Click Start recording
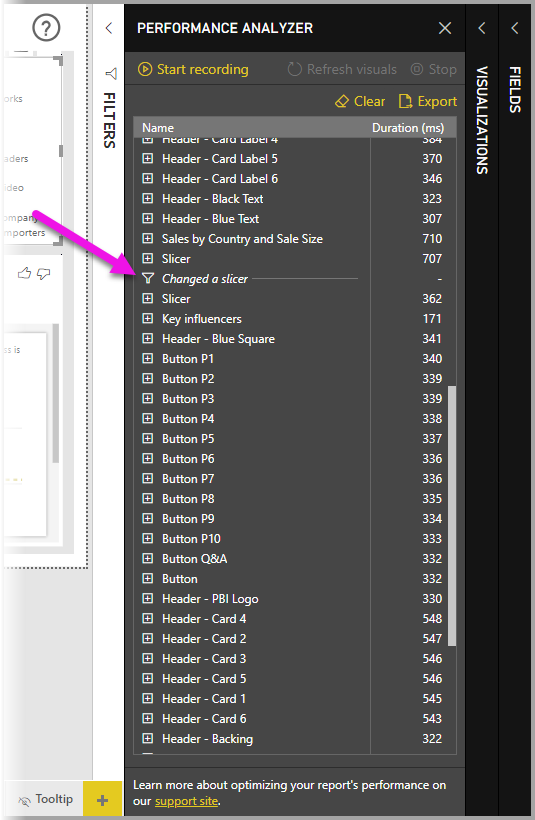 coord(193,70)
